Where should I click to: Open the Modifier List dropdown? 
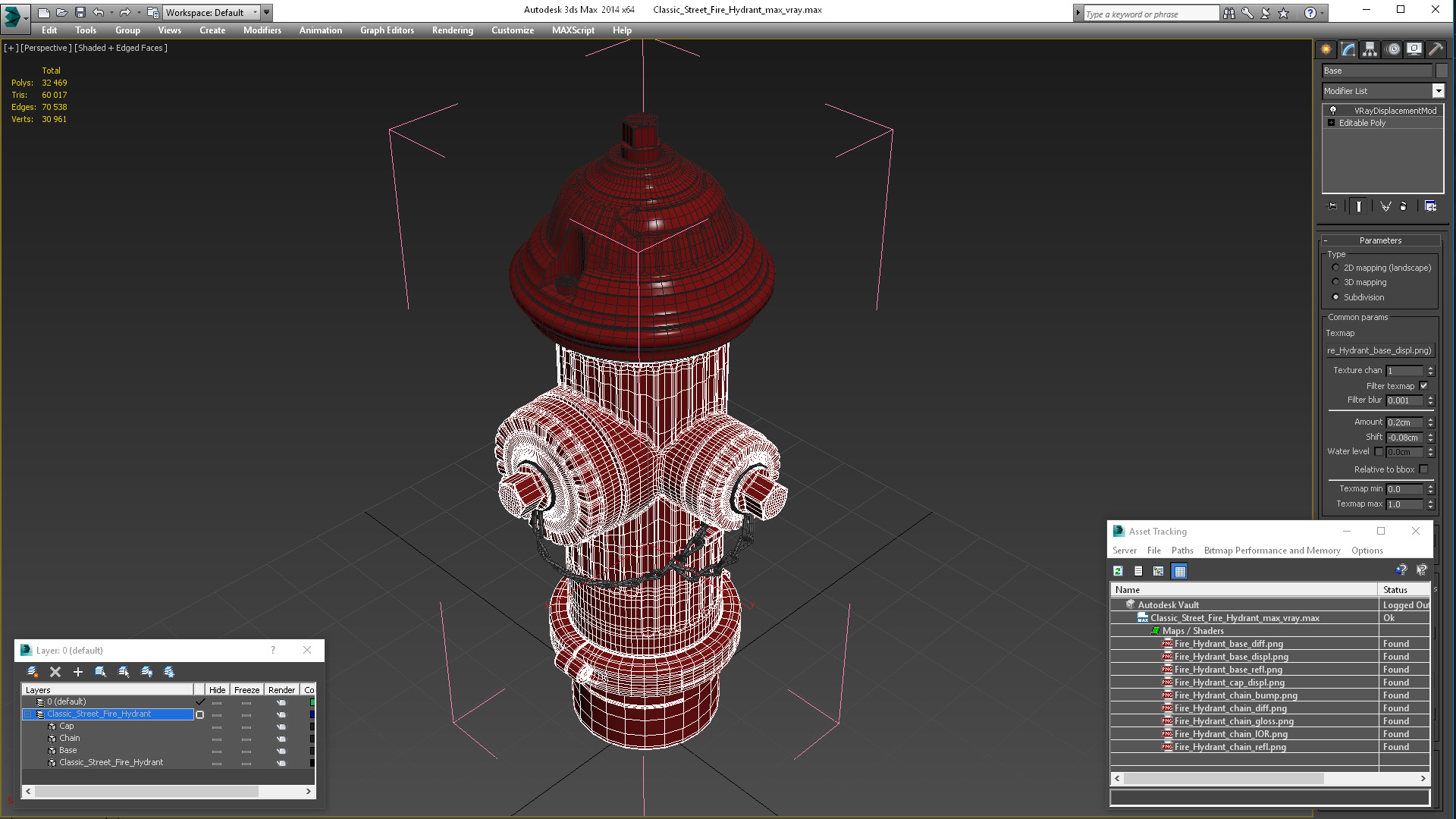(1438, 91)
